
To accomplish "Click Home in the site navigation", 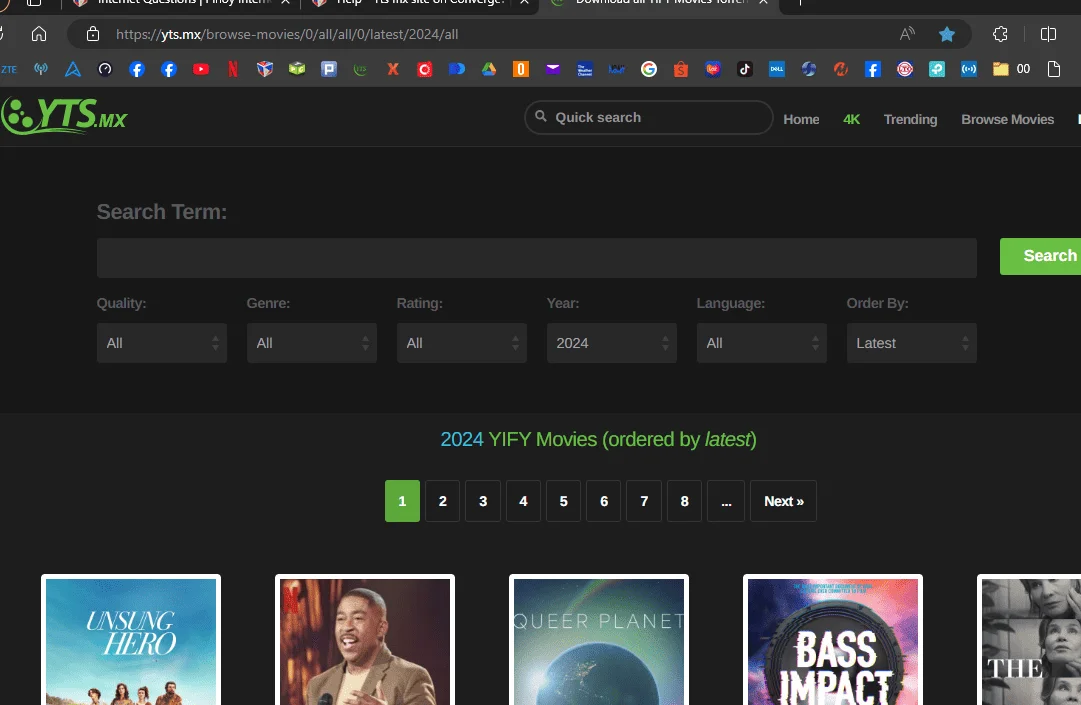I will pyautogui.click(x=801, y=119).
